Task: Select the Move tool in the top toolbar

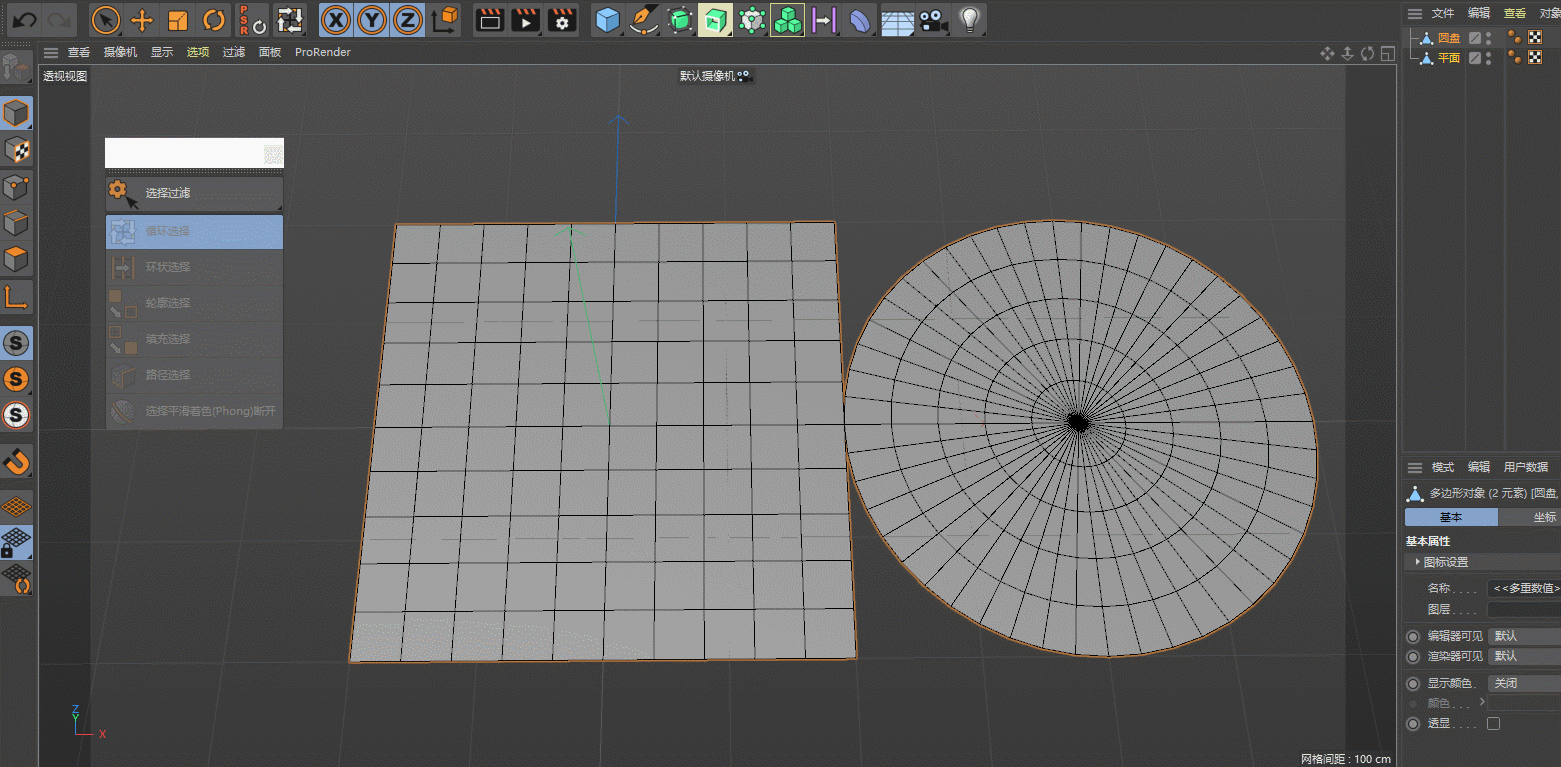Action: (x=142, y=19)
